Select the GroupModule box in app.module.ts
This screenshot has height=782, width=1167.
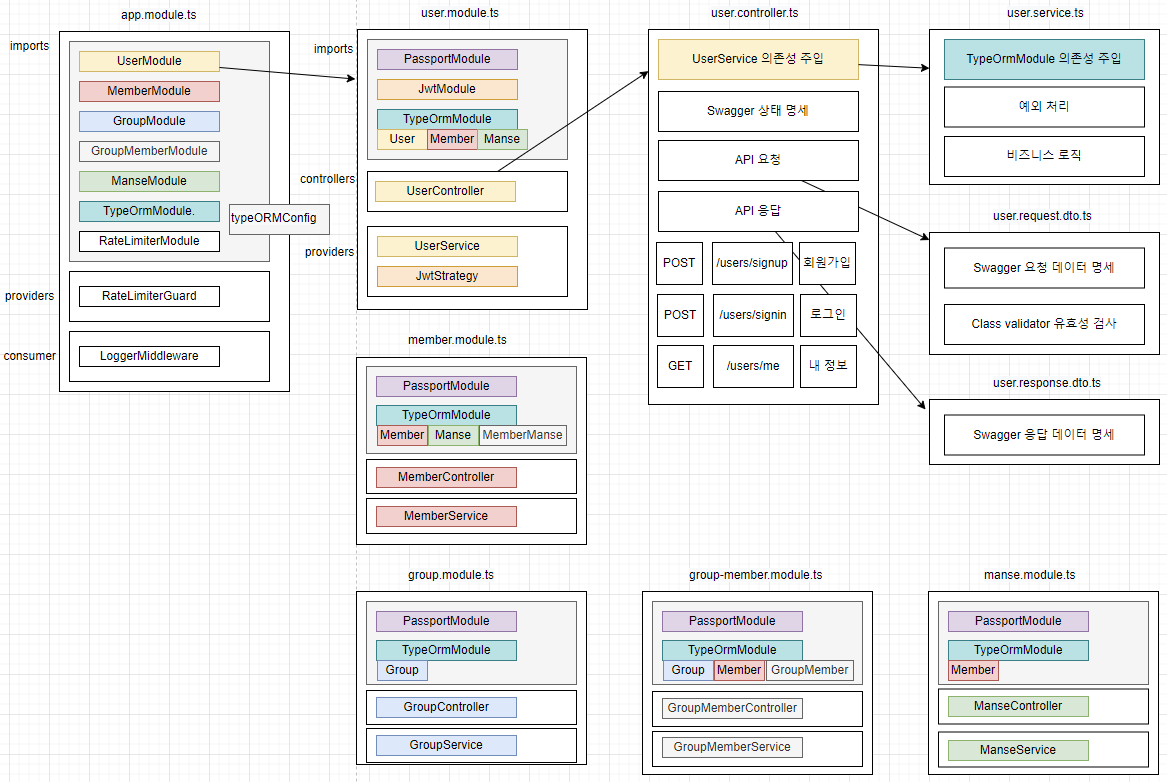[149, 121]
